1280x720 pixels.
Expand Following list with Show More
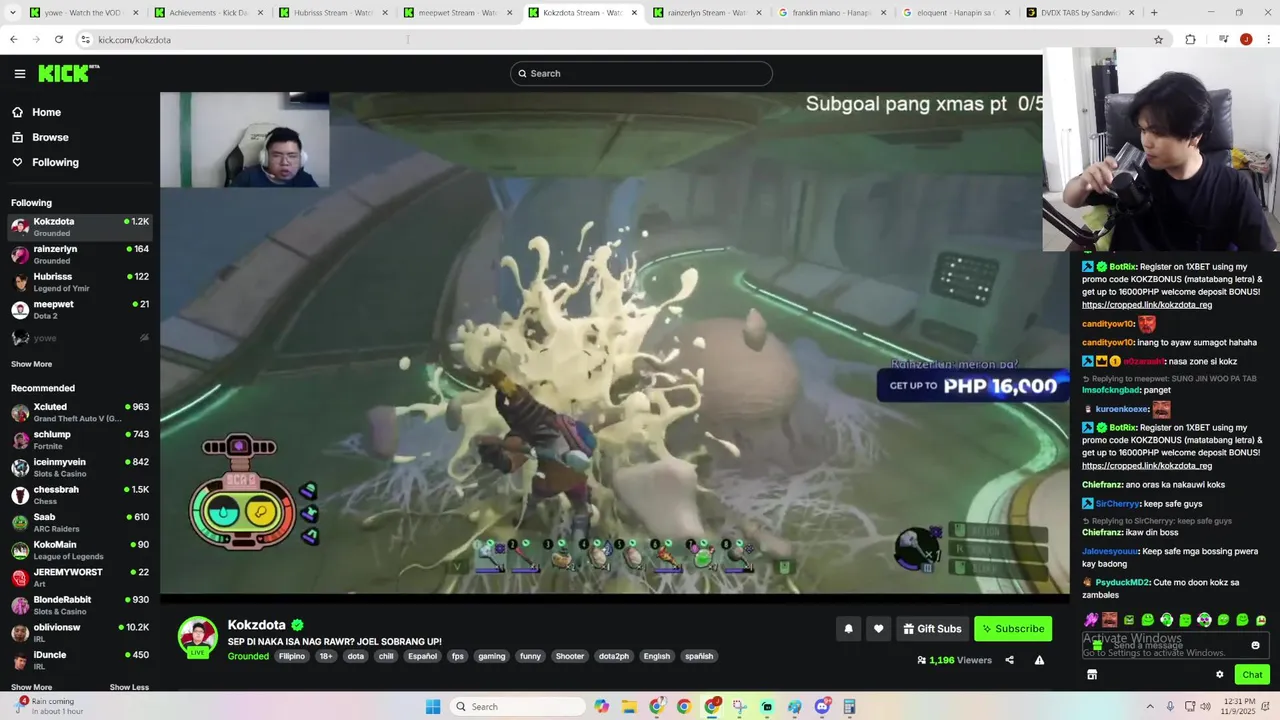(x=31, y=364)
